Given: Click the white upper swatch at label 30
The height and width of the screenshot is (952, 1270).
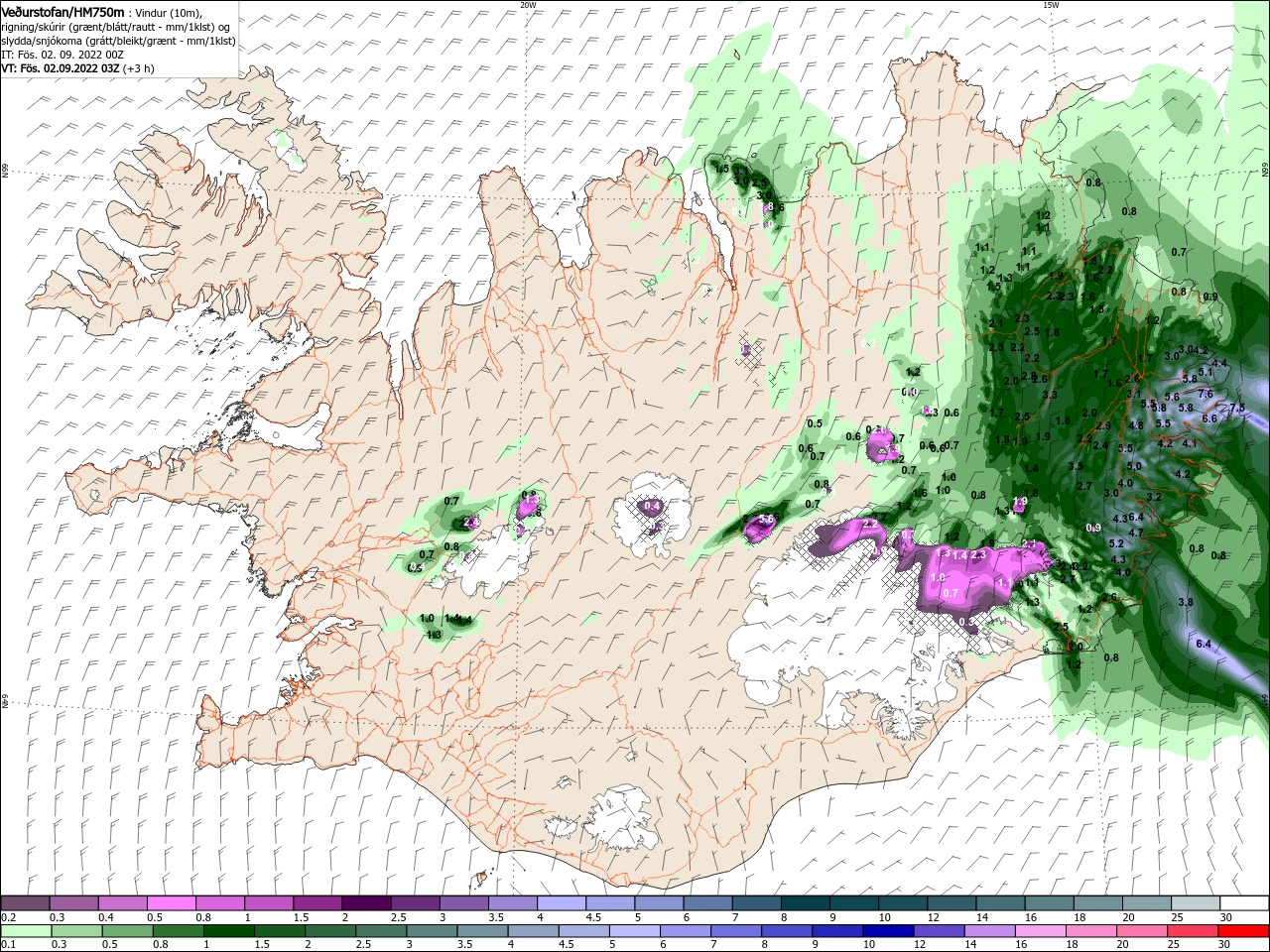Looking at the screenshot, I should pos(1245,903).
